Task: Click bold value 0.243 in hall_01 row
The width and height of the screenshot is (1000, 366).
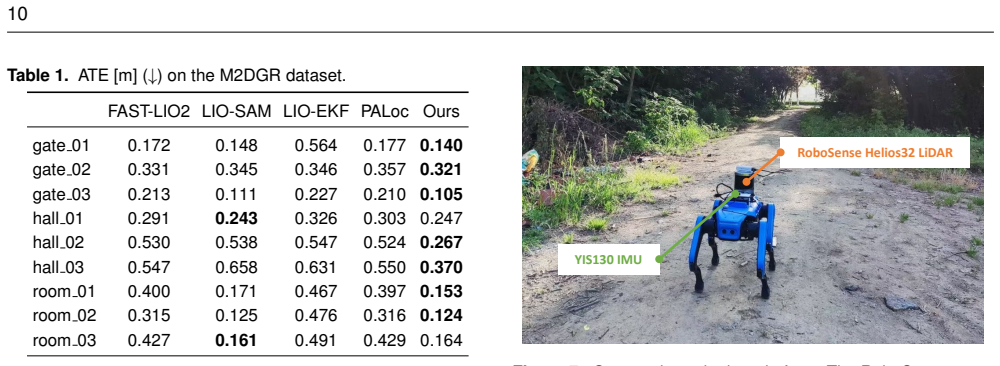Action: click(x=237, y=219)
